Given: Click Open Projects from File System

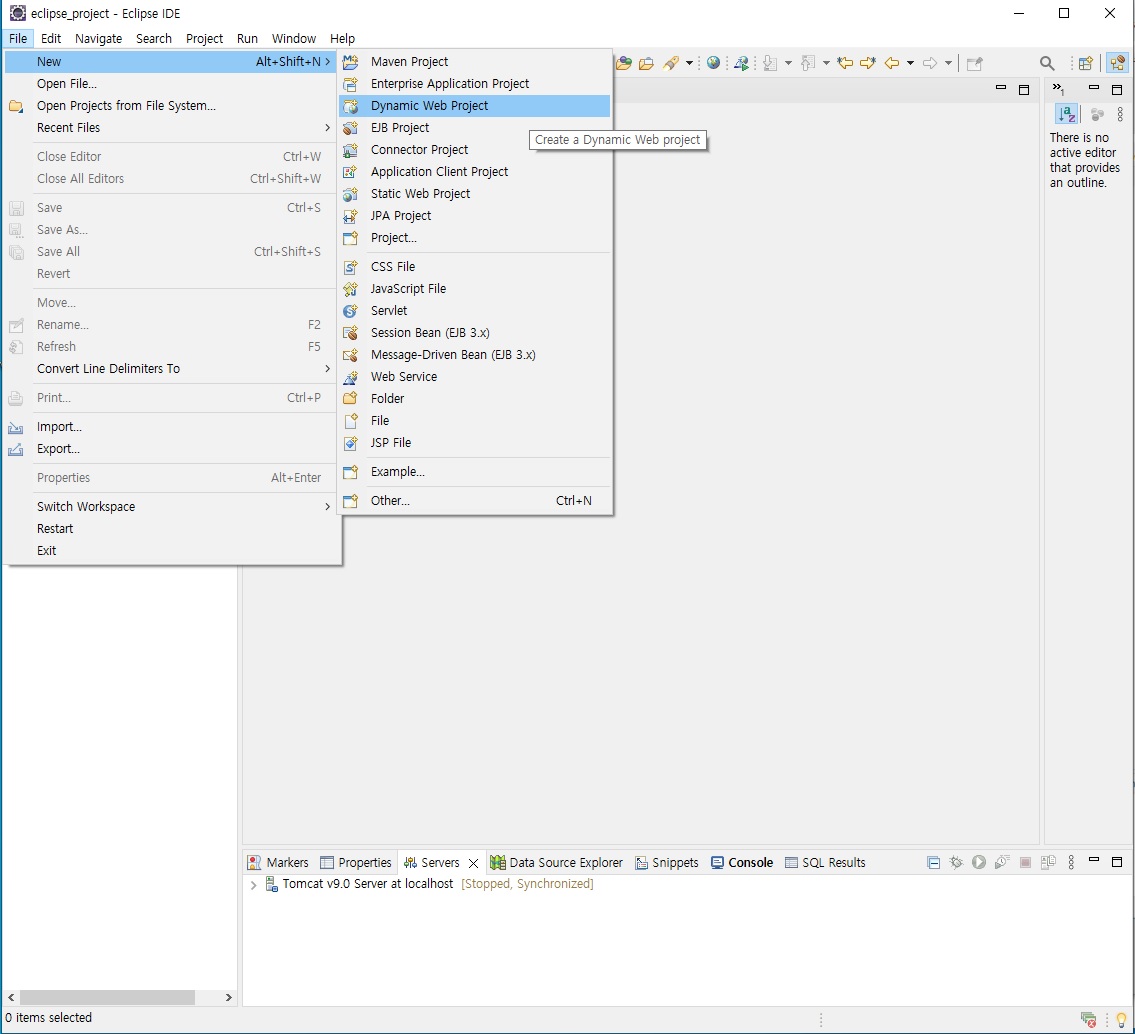Looking at the screenshot, I should click(x=172, y=106).
